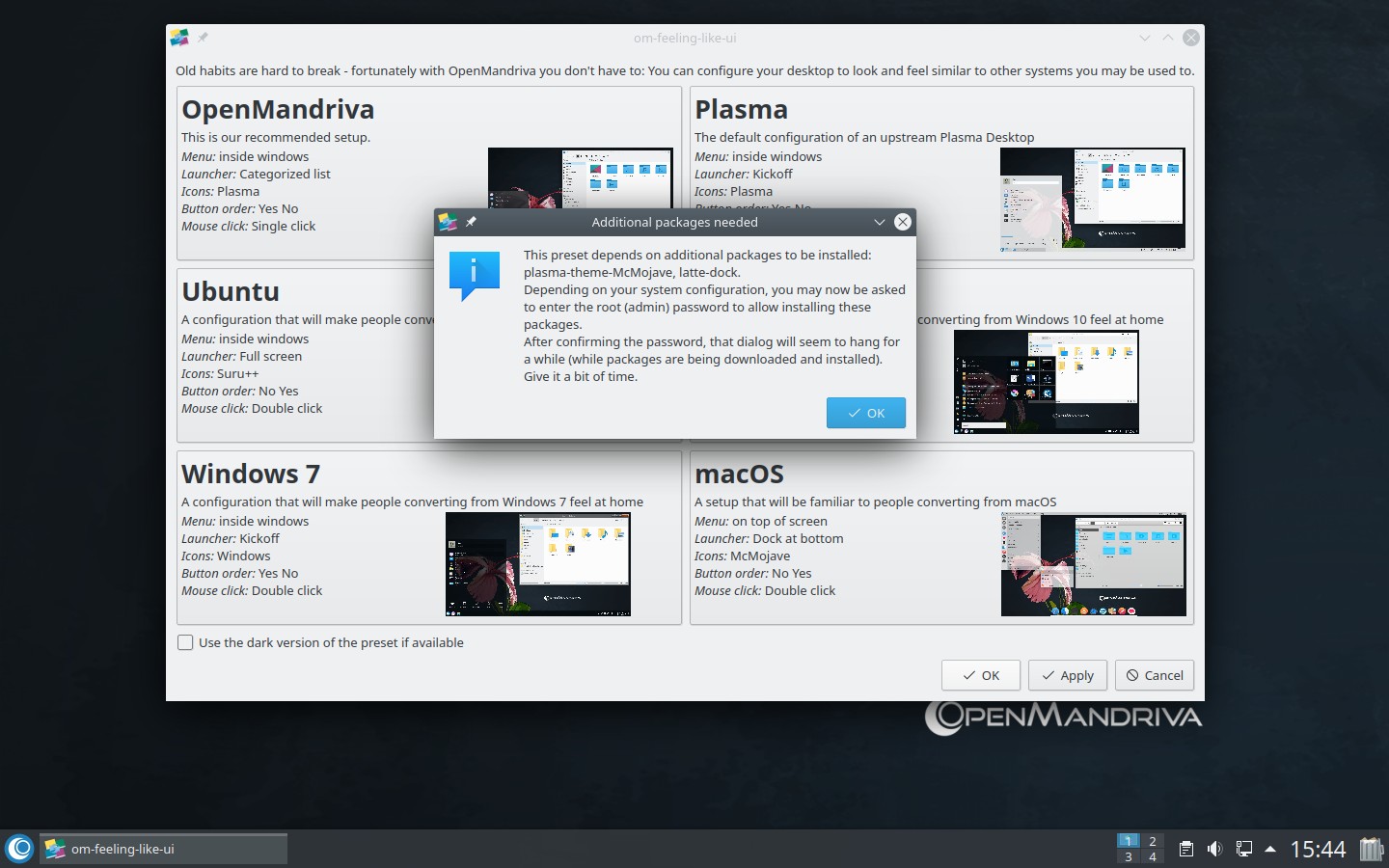Click 'Launcher: Full screen' in Ubuntu preset
The width and height of the screenshot is (1389, 868).
(242, 356)
